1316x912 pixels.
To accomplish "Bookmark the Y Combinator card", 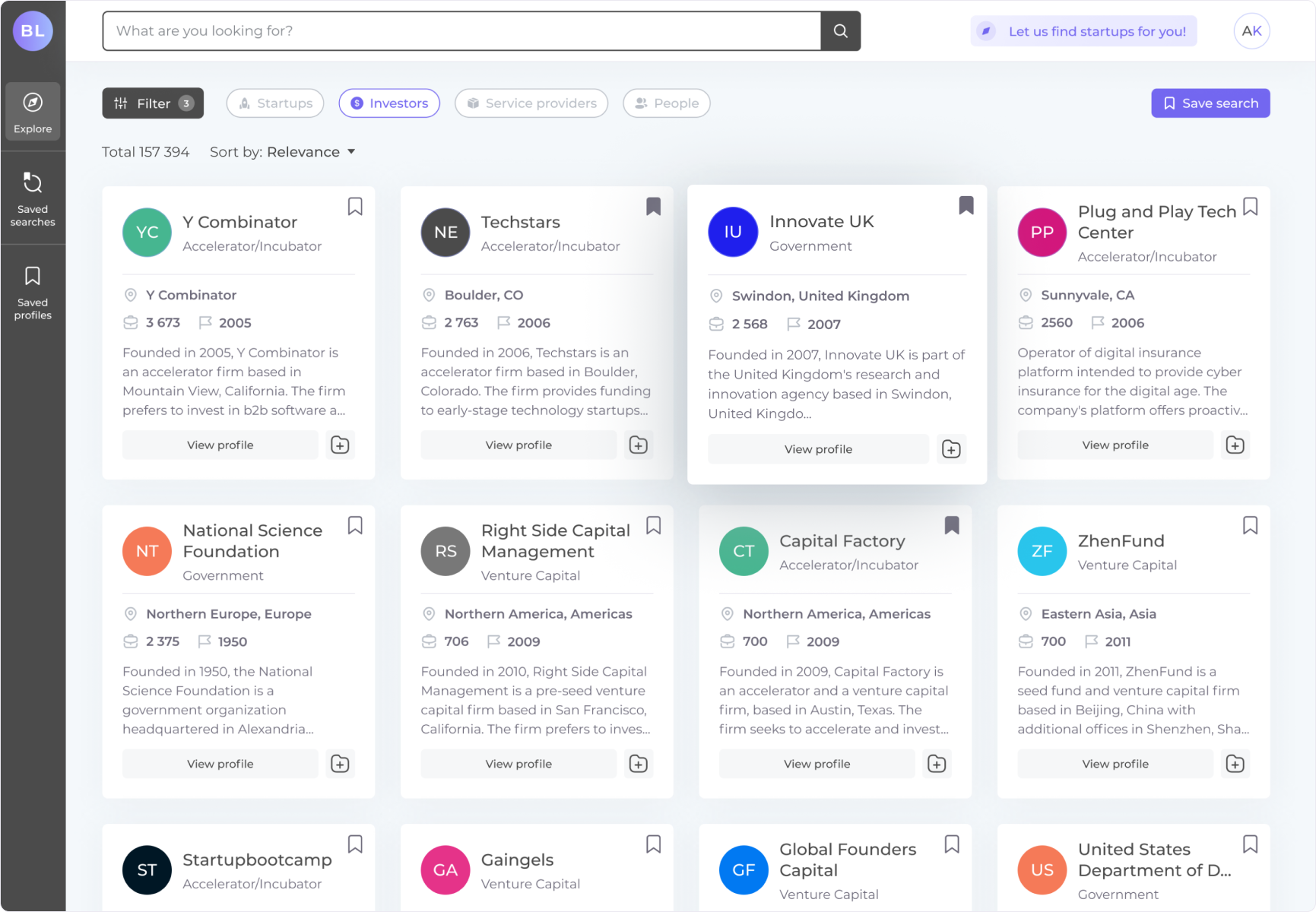I will 355,207.
